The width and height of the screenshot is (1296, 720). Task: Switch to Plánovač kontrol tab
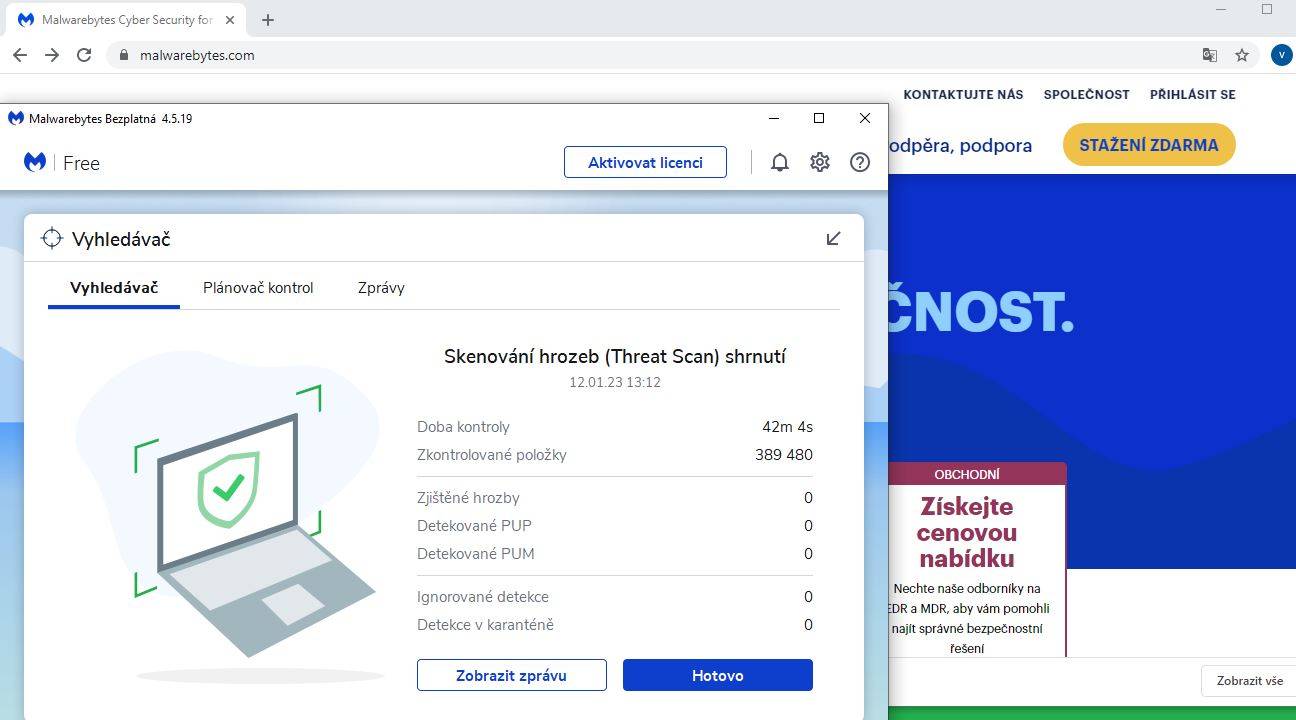click(x=258, y=288)
